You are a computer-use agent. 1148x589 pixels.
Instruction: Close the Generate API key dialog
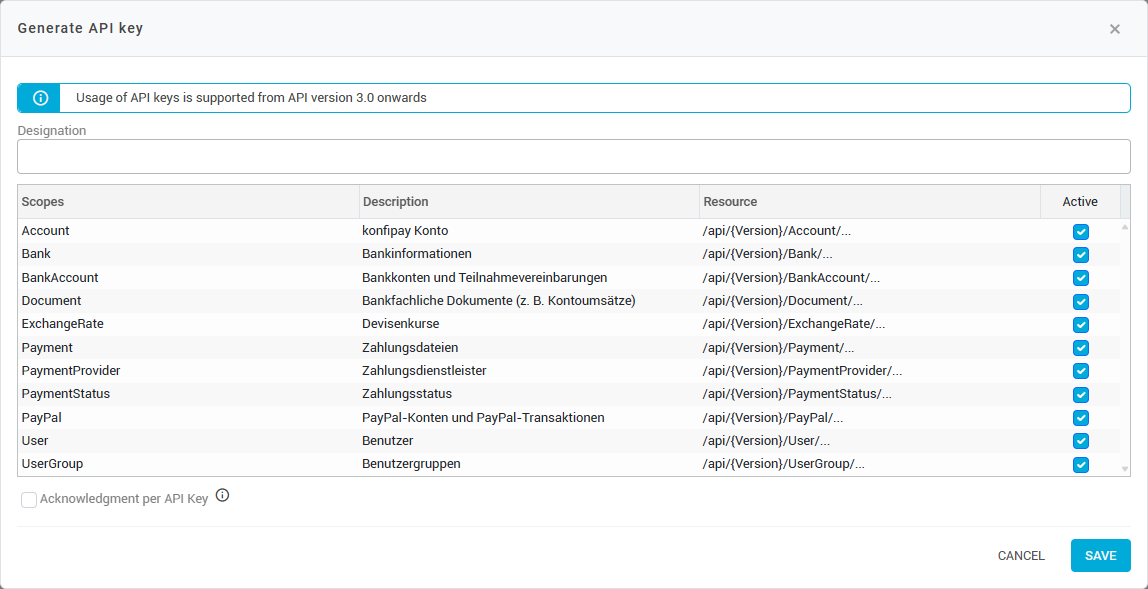pos(1114,29)
